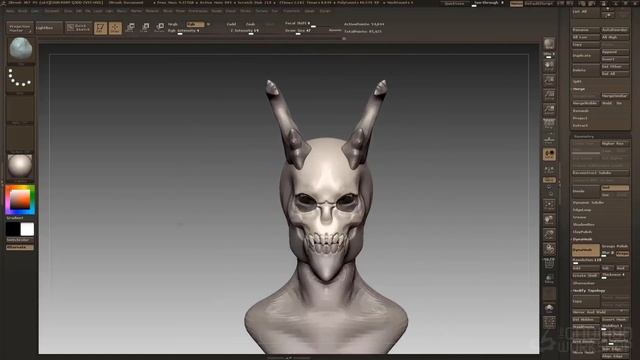Select the Scale transform tool in top shelf
This screenshot has width=640, height=360.
(x=145, y=28)
